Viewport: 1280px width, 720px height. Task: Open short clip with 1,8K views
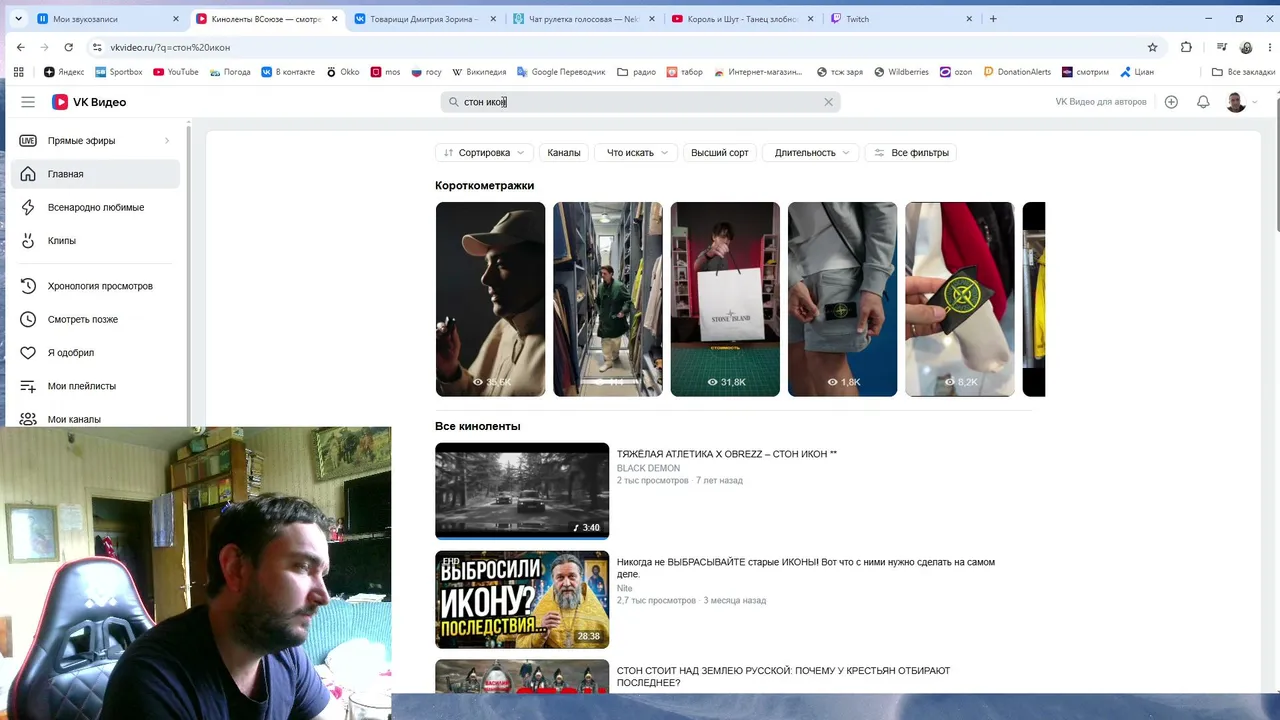[x=842, y=299]
